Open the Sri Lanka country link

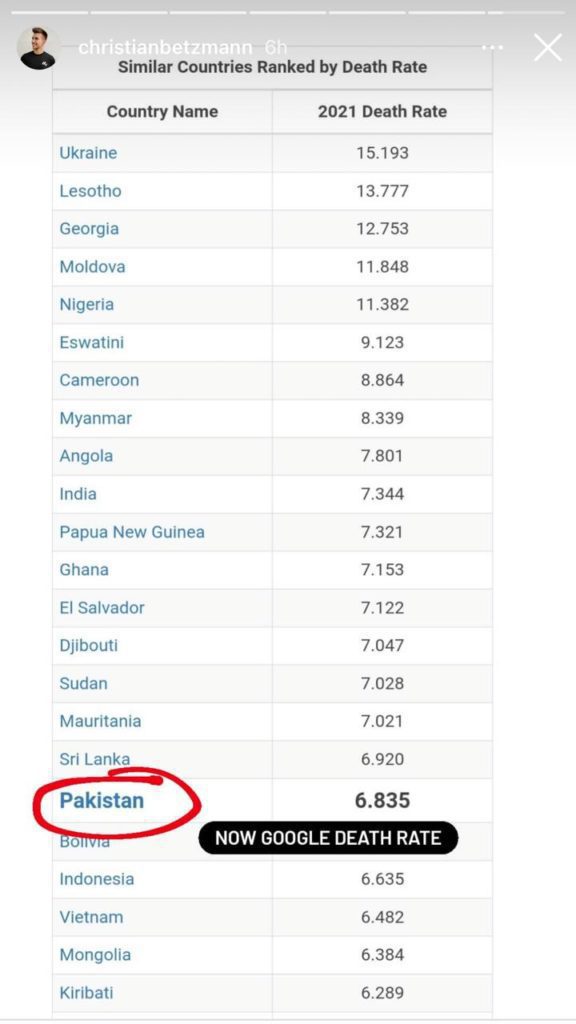coord(95,759)
